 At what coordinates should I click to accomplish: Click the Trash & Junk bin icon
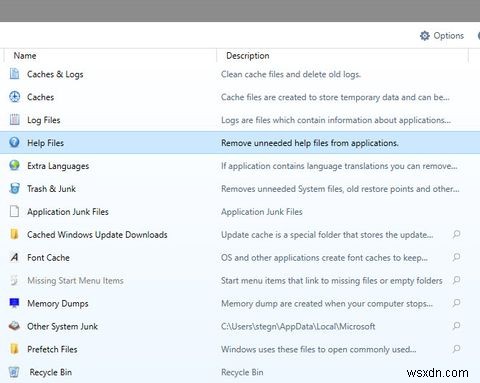click(x=14, y=188)
